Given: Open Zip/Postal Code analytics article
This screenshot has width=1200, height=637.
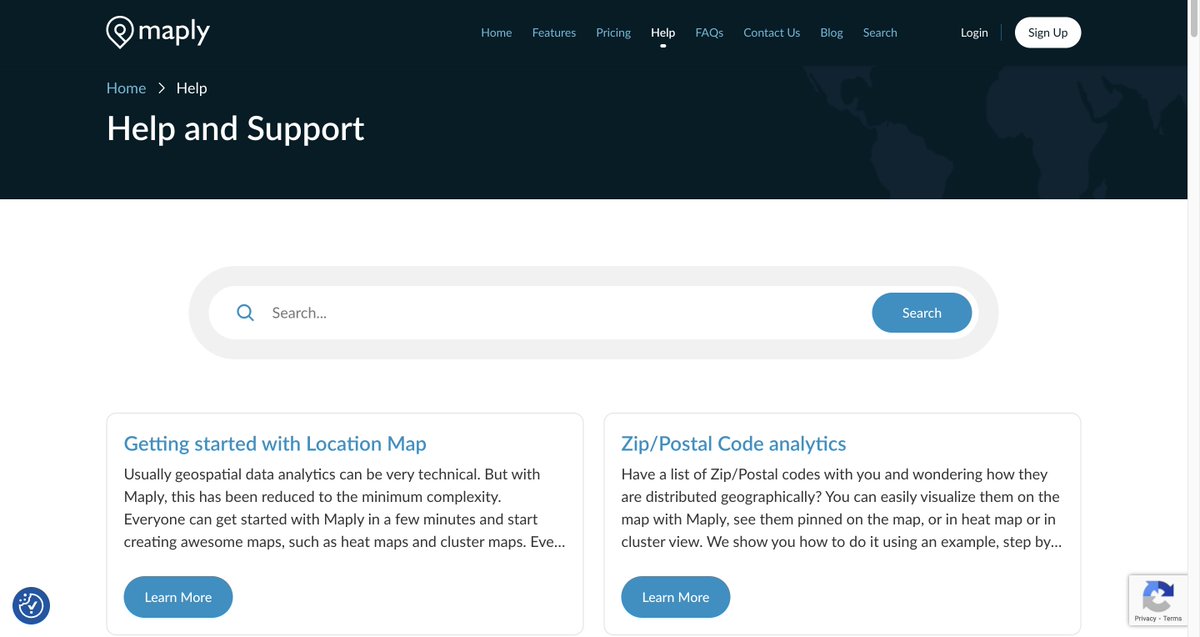Looking at the screenshot, I should click(733, 443).
